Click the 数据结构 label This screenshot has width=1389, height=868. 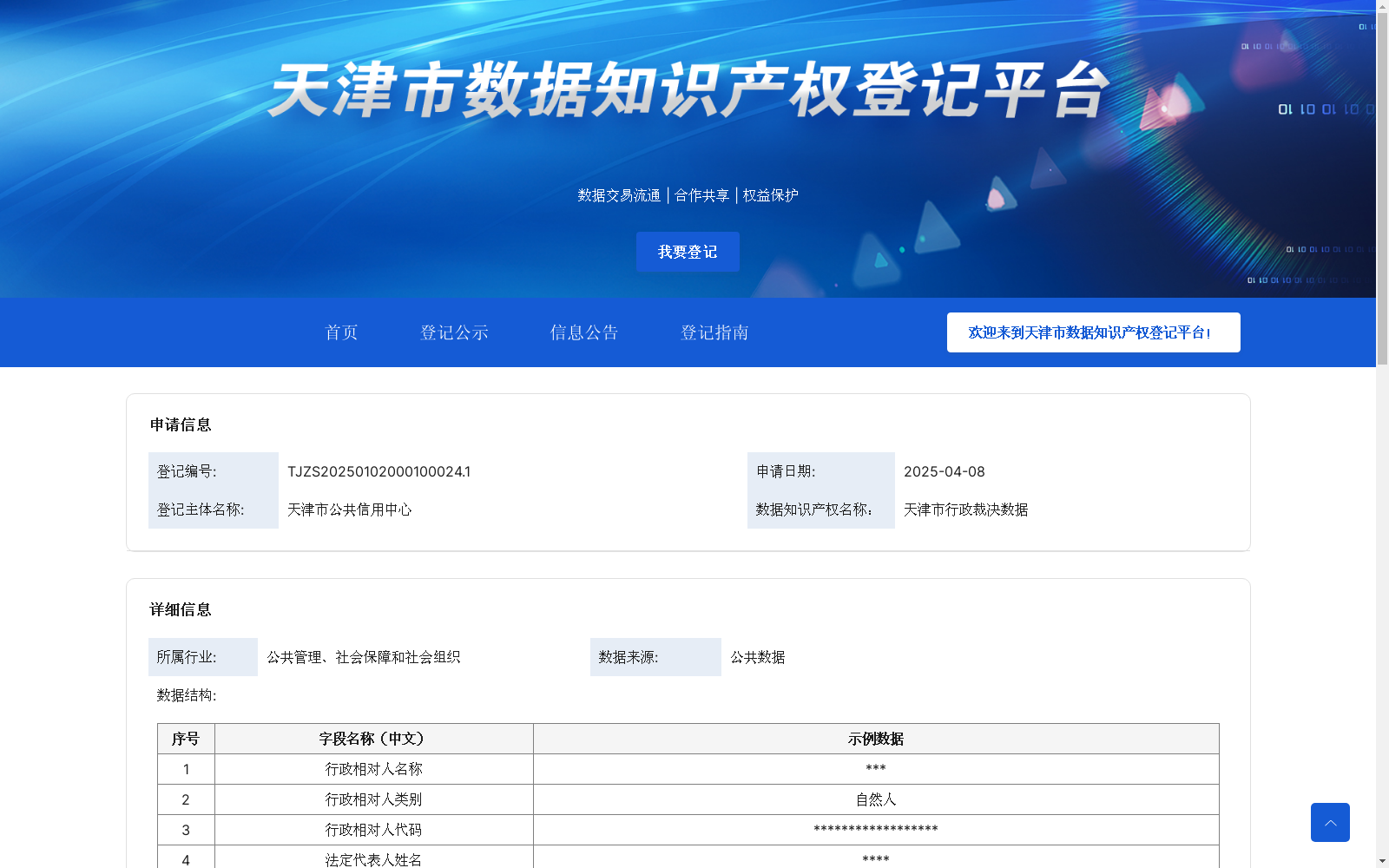pyautogui.click(x=187, y=695)
